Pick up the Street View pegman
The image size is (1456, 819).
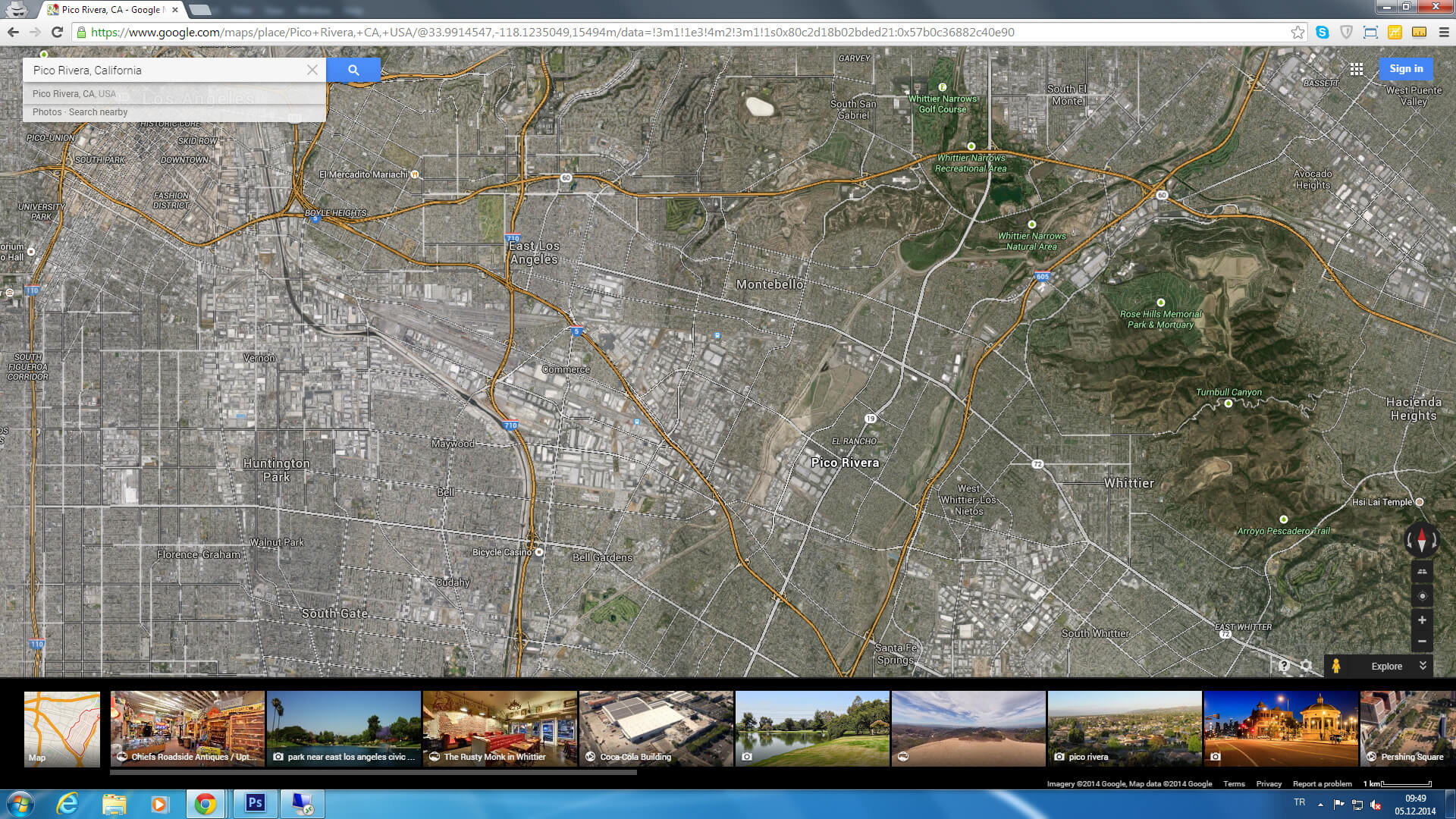point(1336,666)
